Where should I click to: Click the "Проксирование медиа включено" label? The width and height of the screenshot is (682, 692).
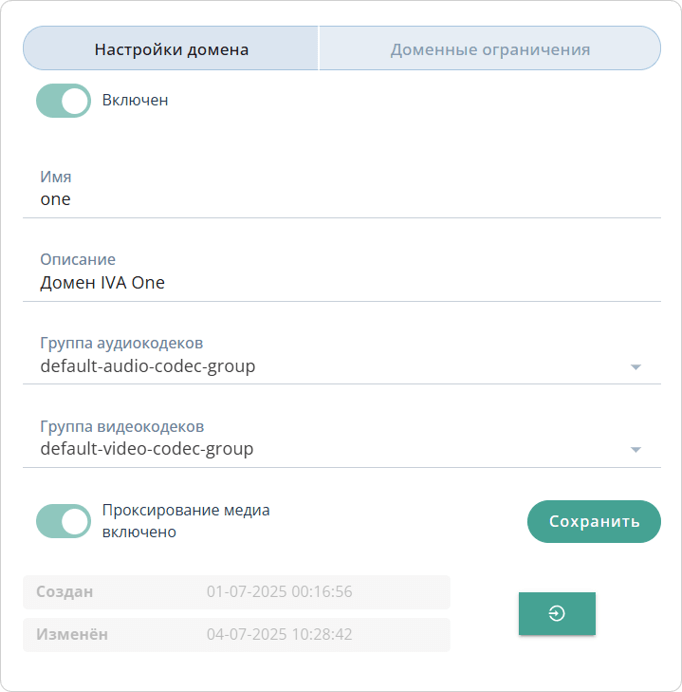185,521
